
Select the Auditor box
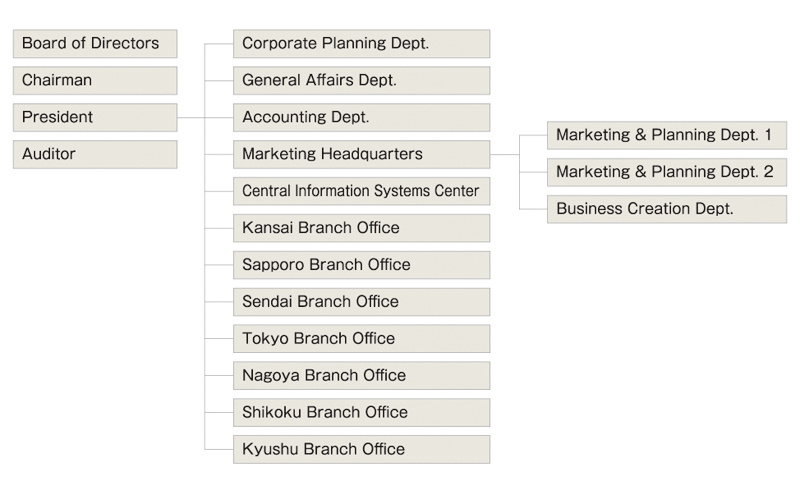click(95, 154)
